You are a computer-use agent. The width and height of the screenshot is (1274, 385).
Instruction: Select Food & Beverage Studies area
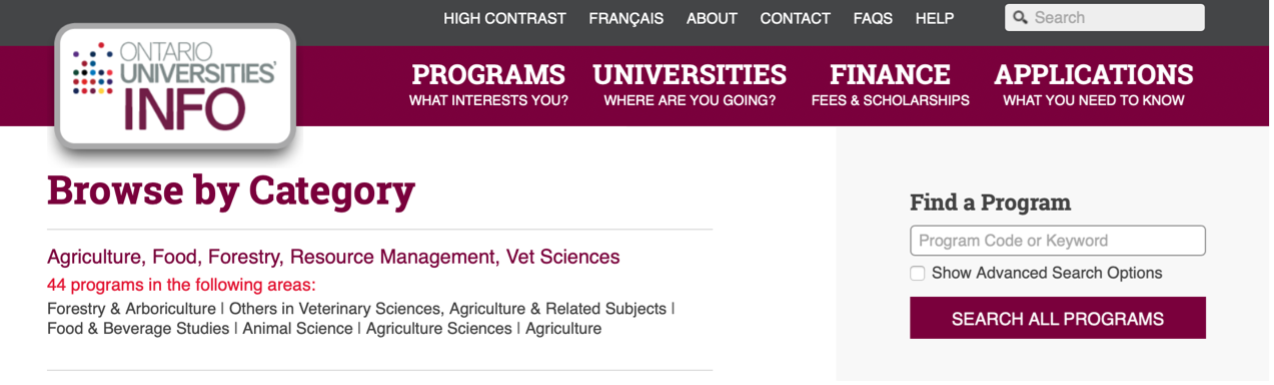(138, 329)
